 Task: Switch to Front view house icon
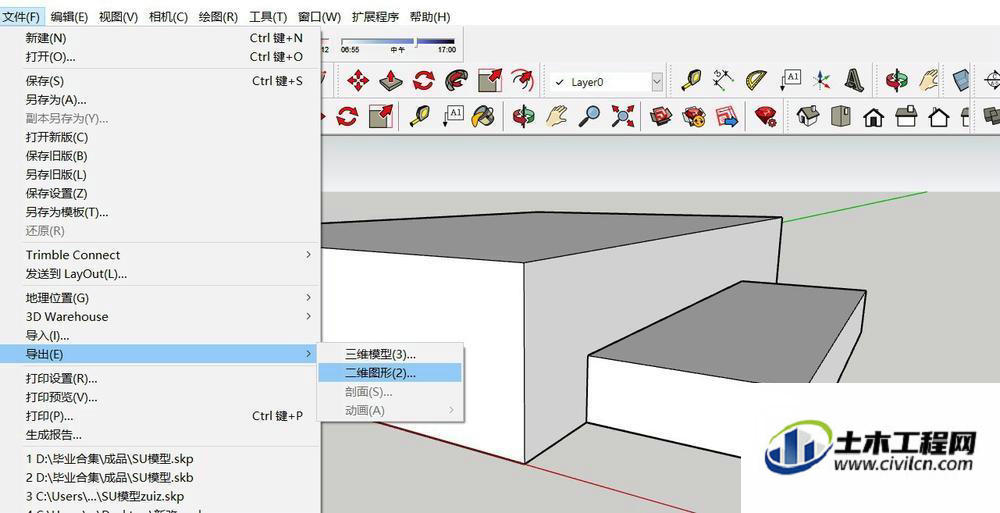point(874,117)
